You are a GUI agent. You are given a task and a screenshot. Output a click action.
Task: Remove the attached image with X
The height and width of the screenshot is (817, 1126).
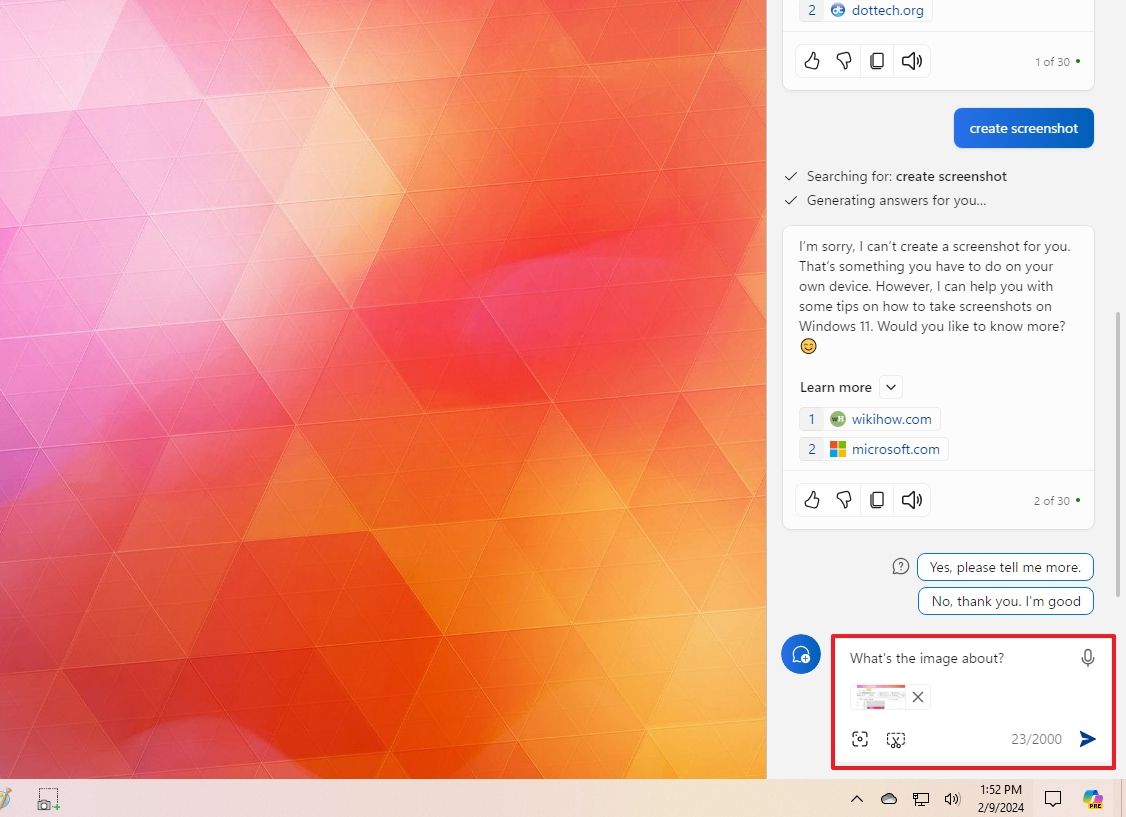[917, 696]
